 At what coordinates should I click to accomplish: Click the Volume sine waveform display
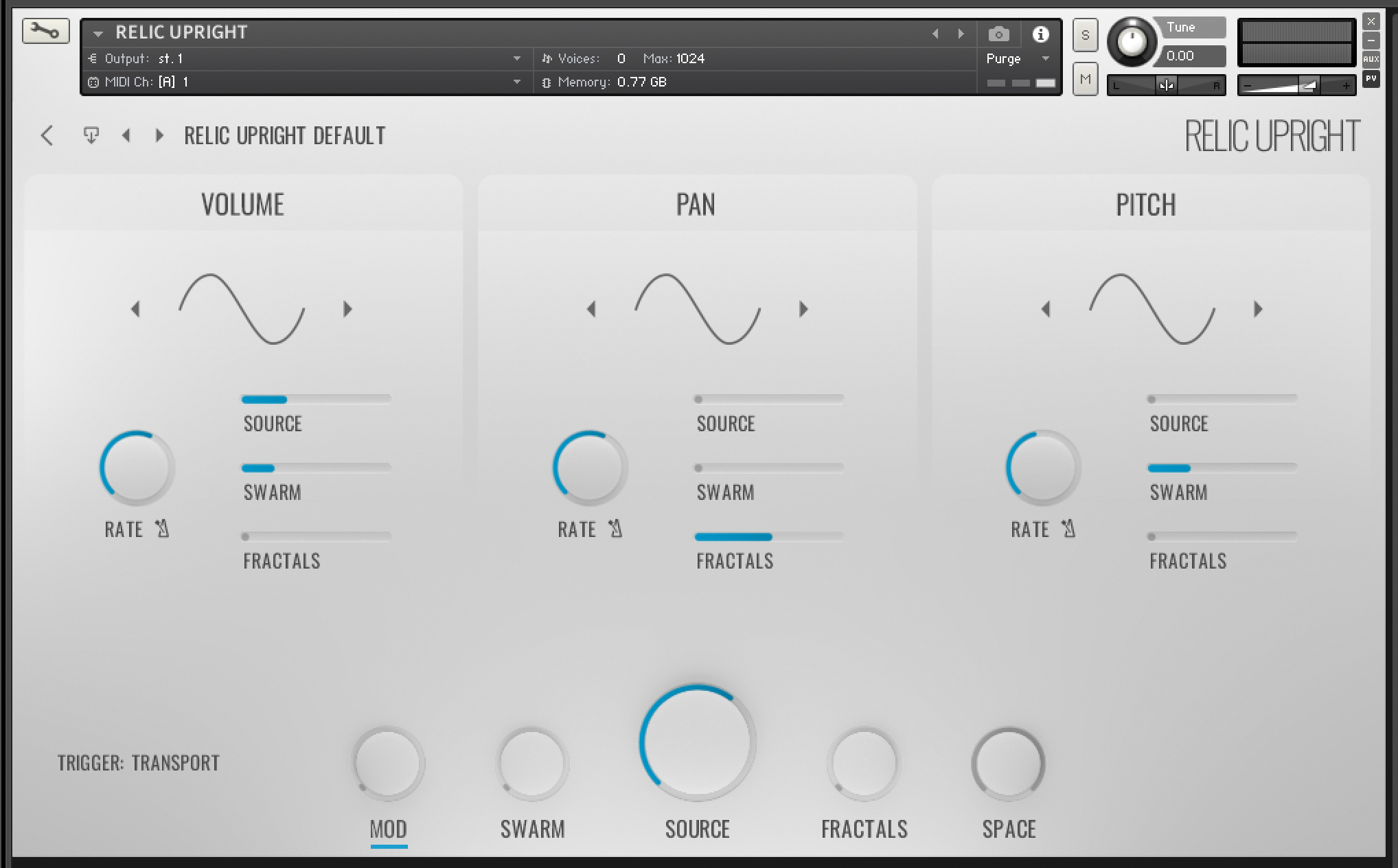click(242, 309)
